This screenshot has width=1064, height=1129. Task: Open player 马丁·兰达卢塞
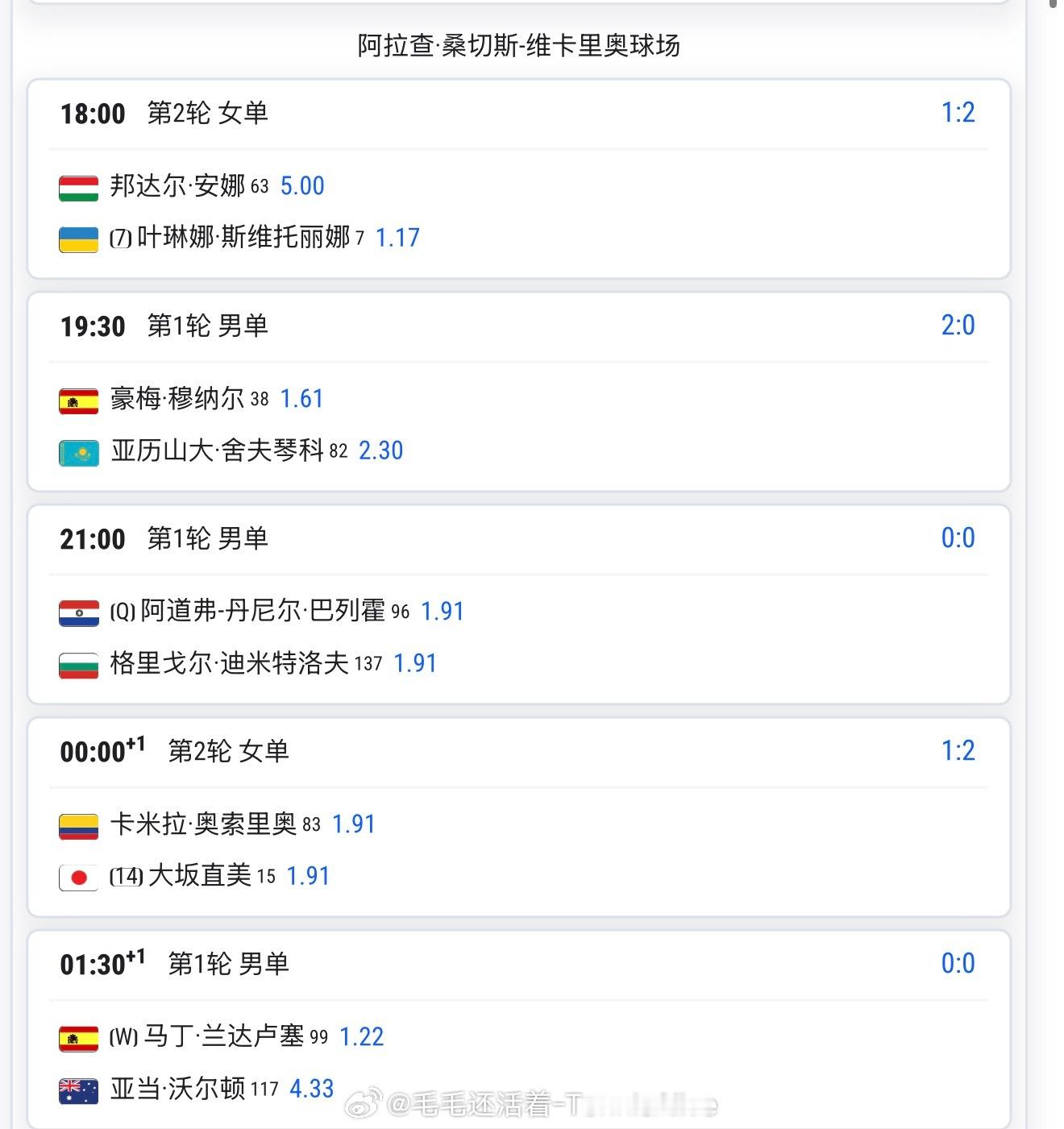click(224, 1036)
